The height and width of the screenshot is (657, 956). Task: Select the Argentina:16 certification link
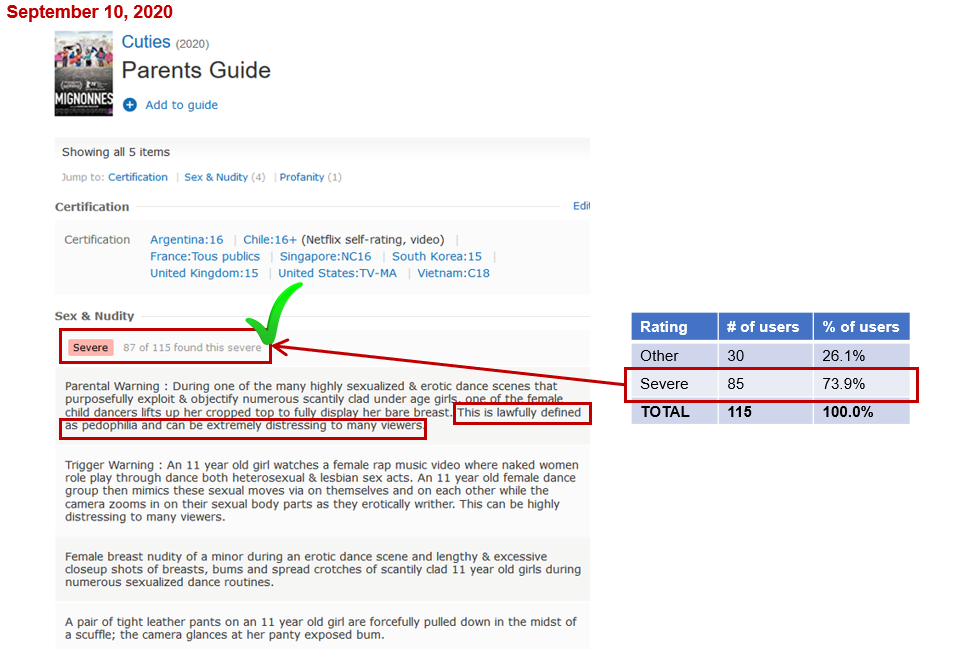coord(187,240)
